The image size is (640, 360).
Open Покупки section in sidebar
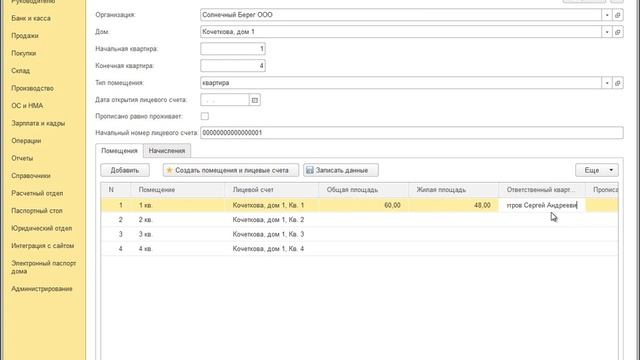point(24,53)
